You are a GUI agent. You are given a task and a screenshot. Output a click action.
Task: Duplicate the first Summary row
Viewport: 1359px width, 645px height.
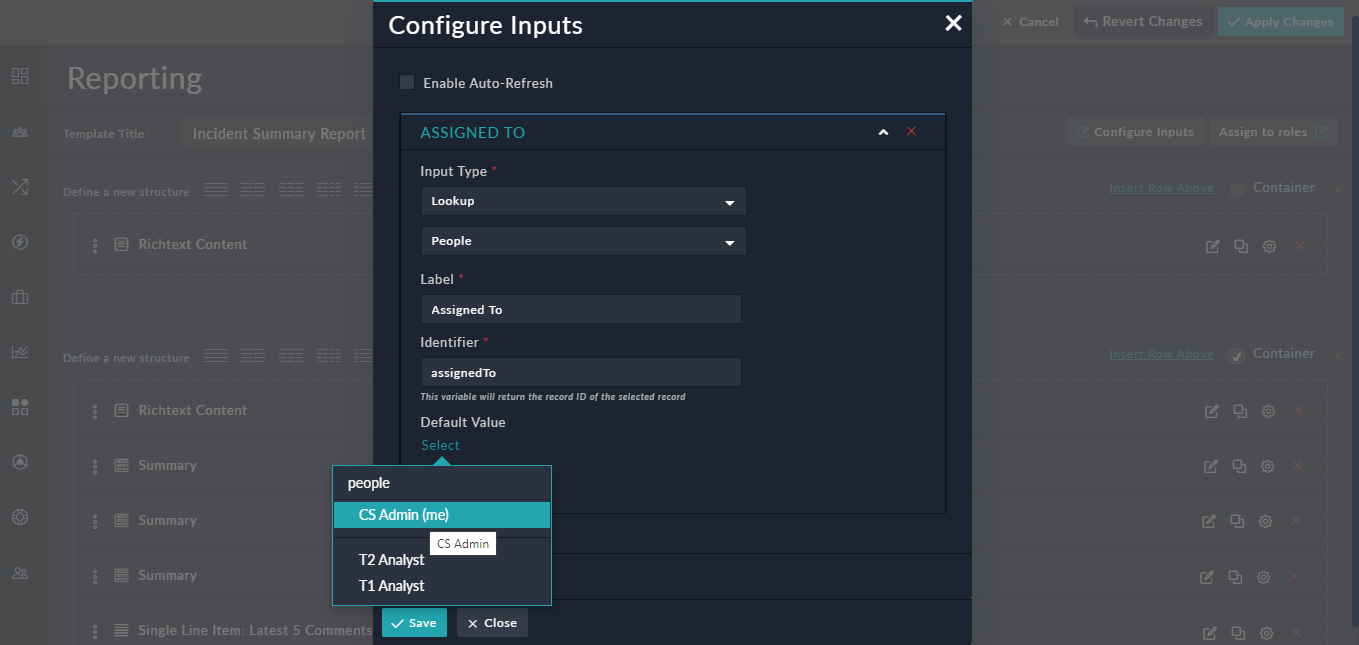[x=1240, y=465]
